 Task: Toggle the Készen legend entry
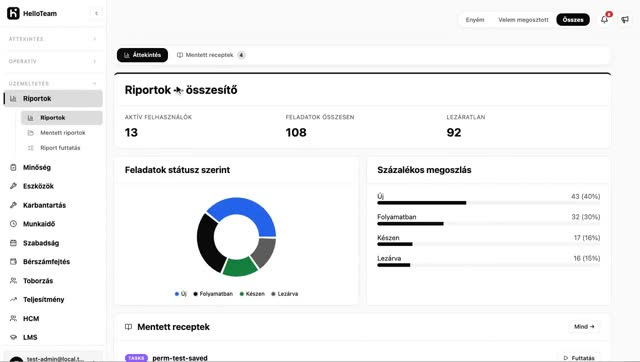(x=252, y=294)
